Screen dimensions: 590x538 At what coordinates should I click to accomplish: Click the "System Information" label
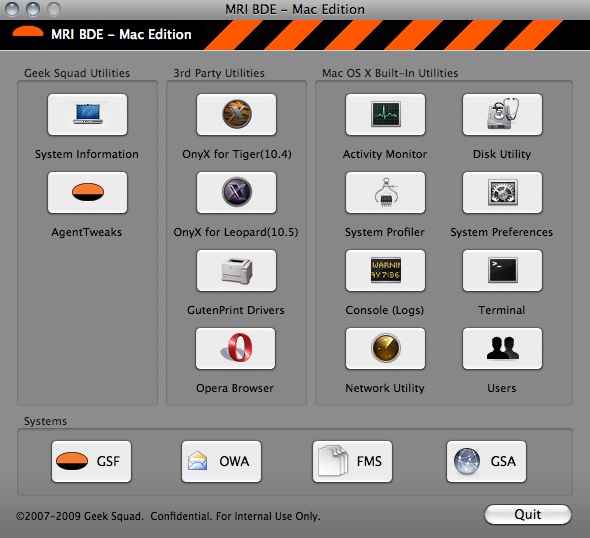(x=87, y=154)
